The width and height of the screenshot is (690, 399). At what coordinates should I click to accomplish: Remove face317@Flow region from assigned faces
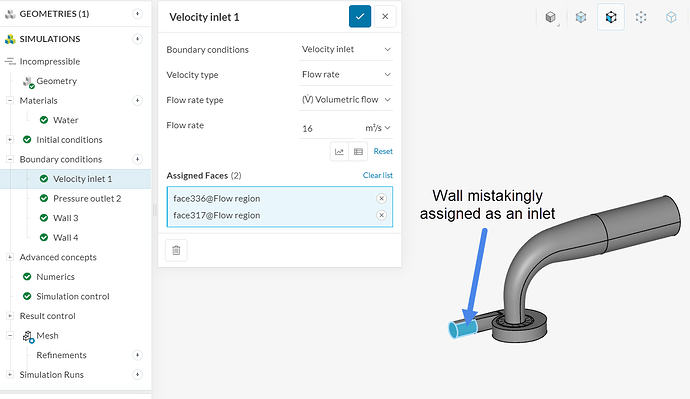coord(382,215)
